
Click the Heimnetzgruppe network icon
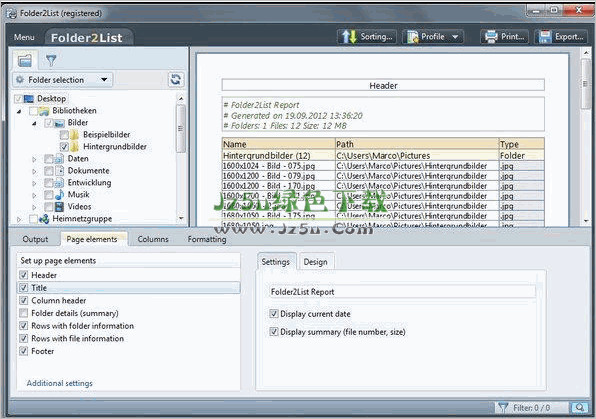44,219
